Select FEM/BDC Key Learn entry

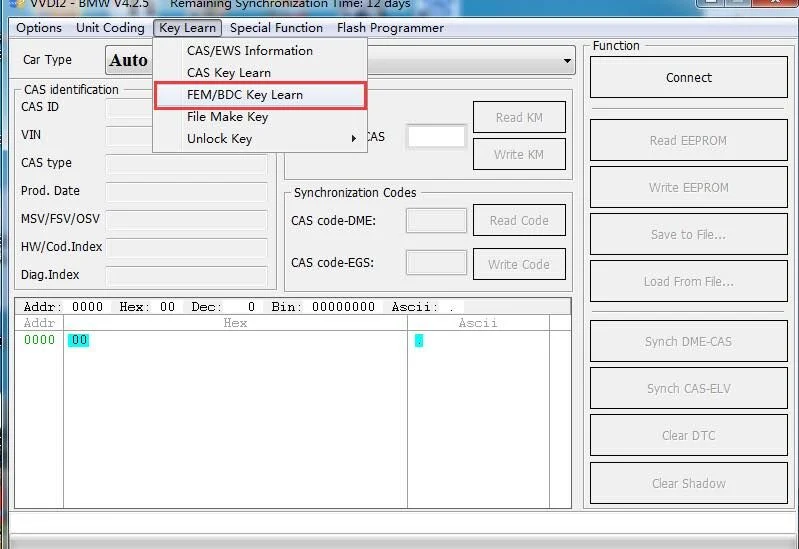pyautogui.click(x=260, y=95)
